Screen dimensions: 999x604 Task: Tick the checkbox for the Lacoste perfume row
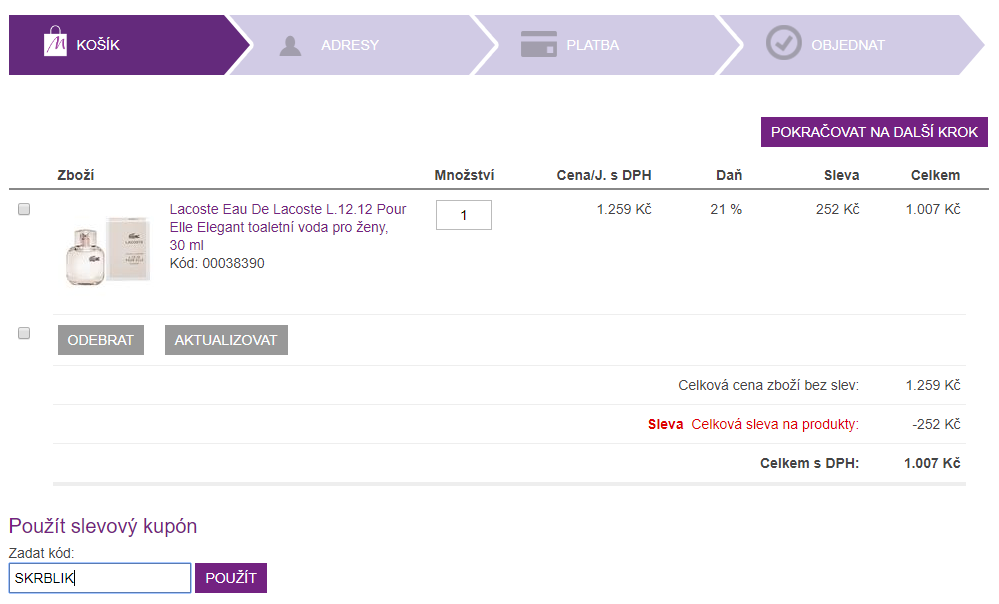tap(24, 209)
